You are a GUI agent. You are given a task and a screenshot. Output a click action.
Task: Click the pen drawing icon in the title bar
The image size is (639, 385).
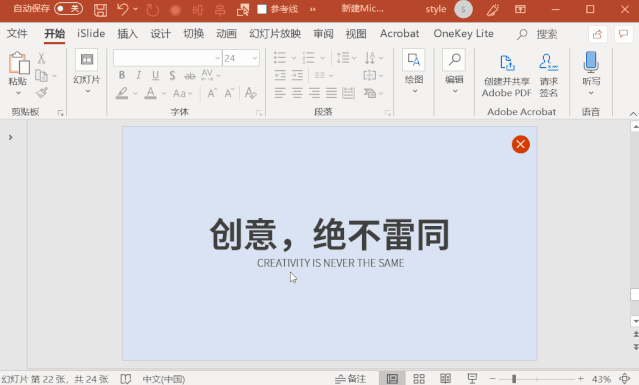click(493, 9)
